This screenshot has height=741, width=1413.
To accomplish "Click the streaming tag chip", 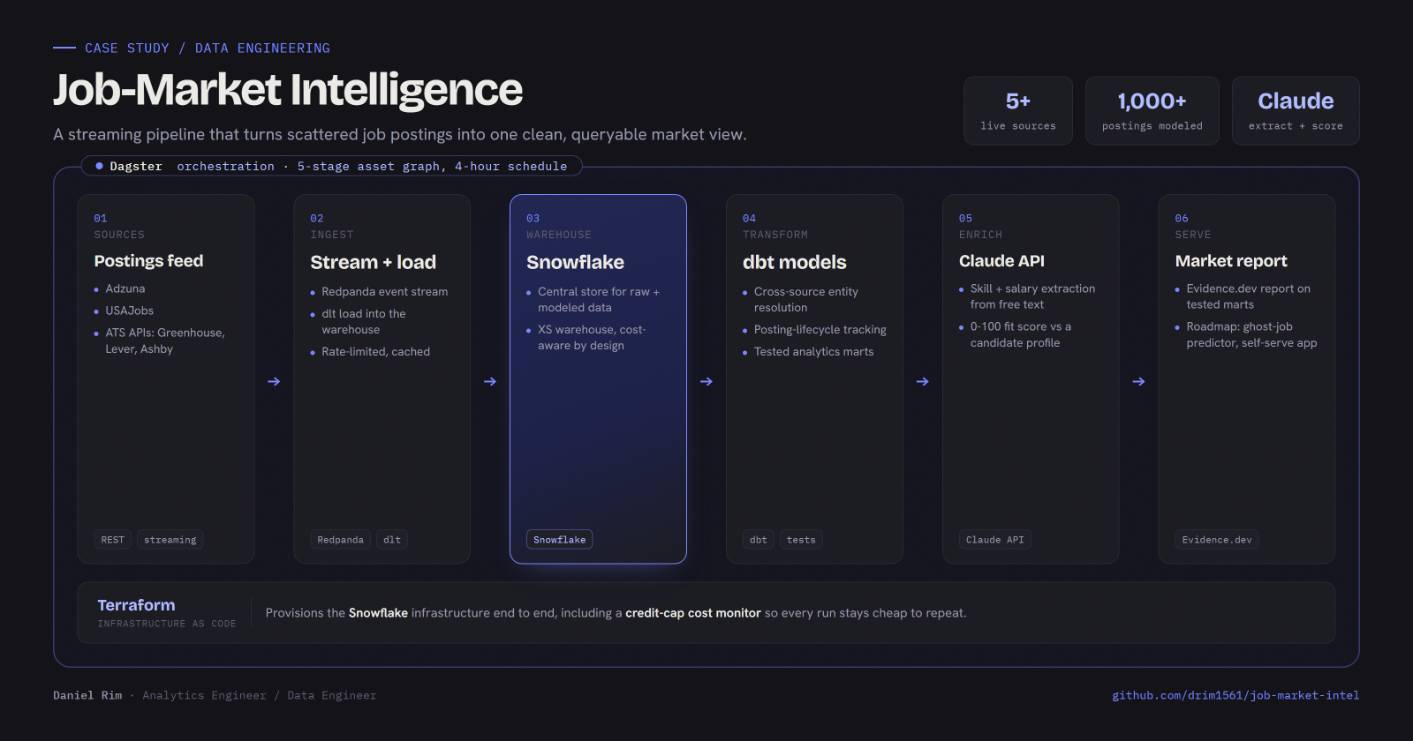I will click(170, 539).
